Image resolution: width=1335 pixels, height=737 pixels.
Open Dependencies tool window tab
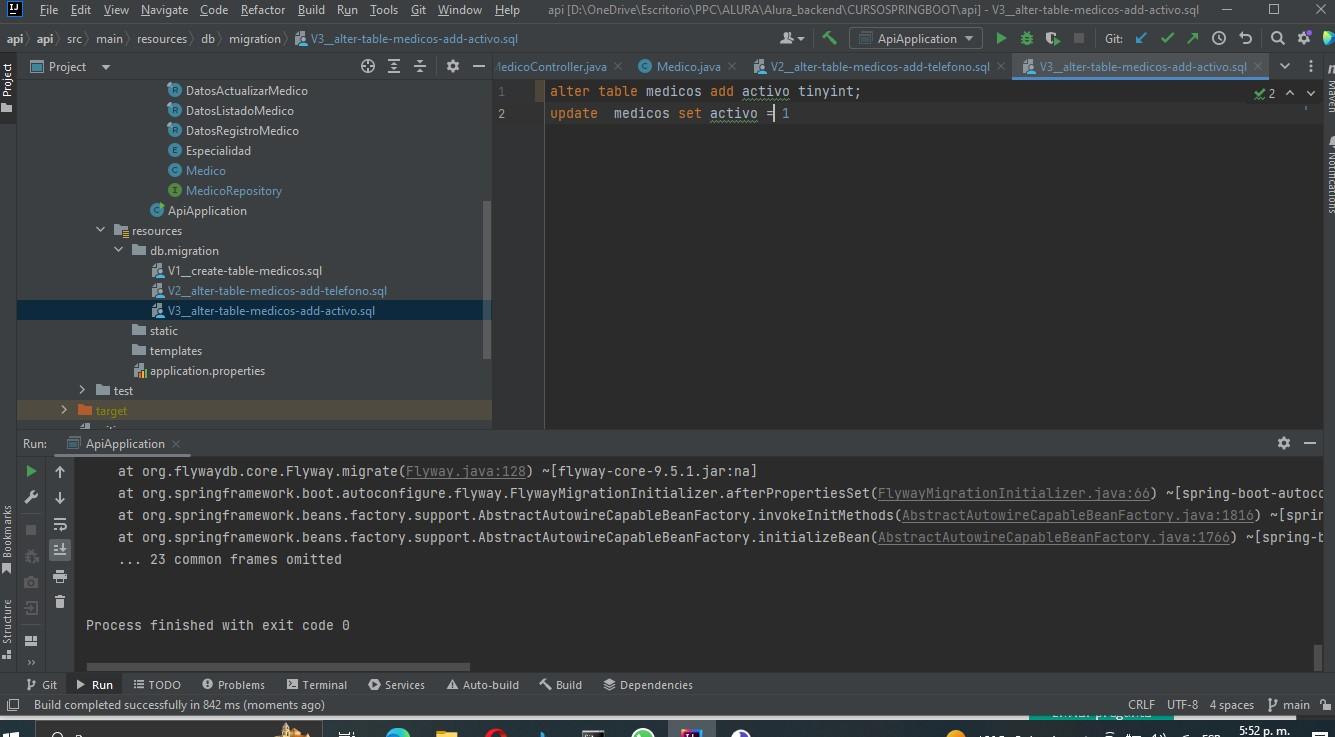[648, 685]
